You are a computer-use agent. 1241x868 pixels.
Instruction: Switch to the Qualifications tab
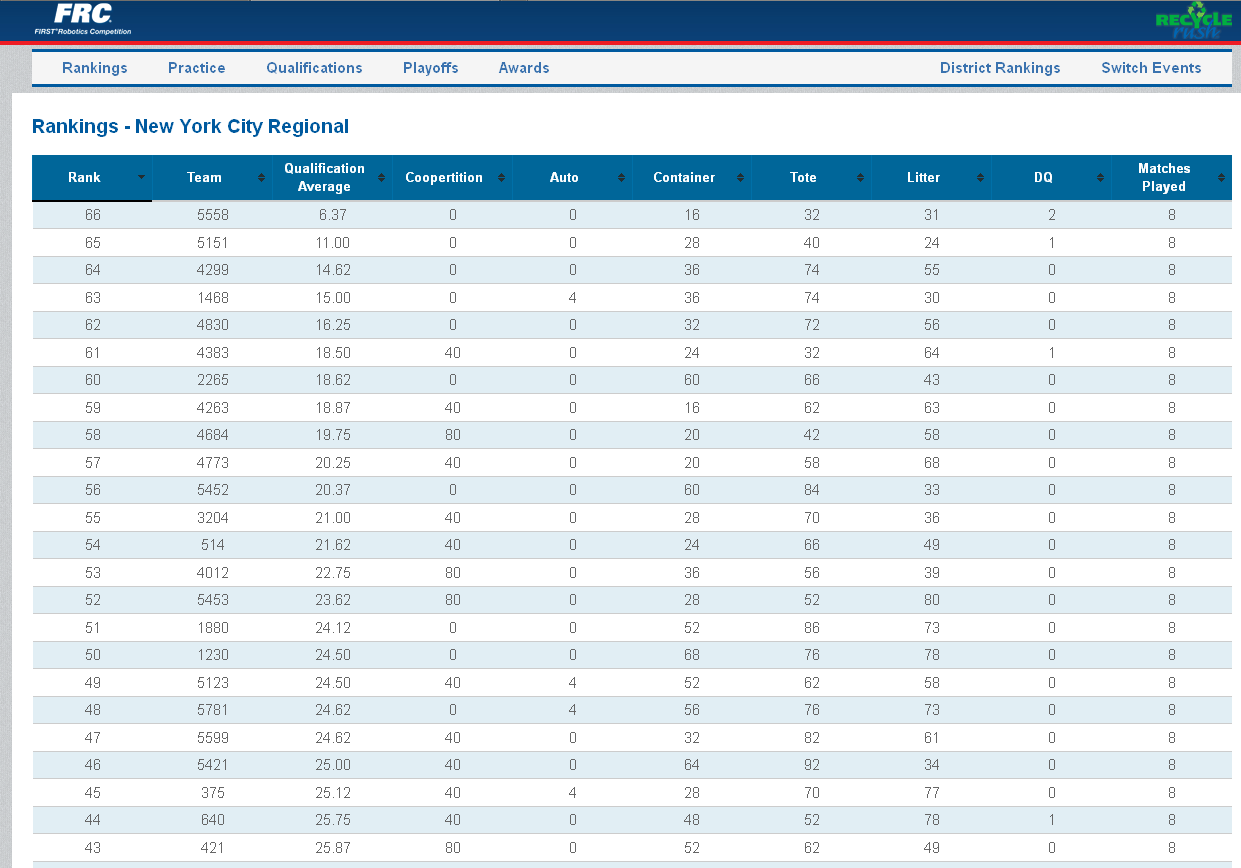(314, 68)
